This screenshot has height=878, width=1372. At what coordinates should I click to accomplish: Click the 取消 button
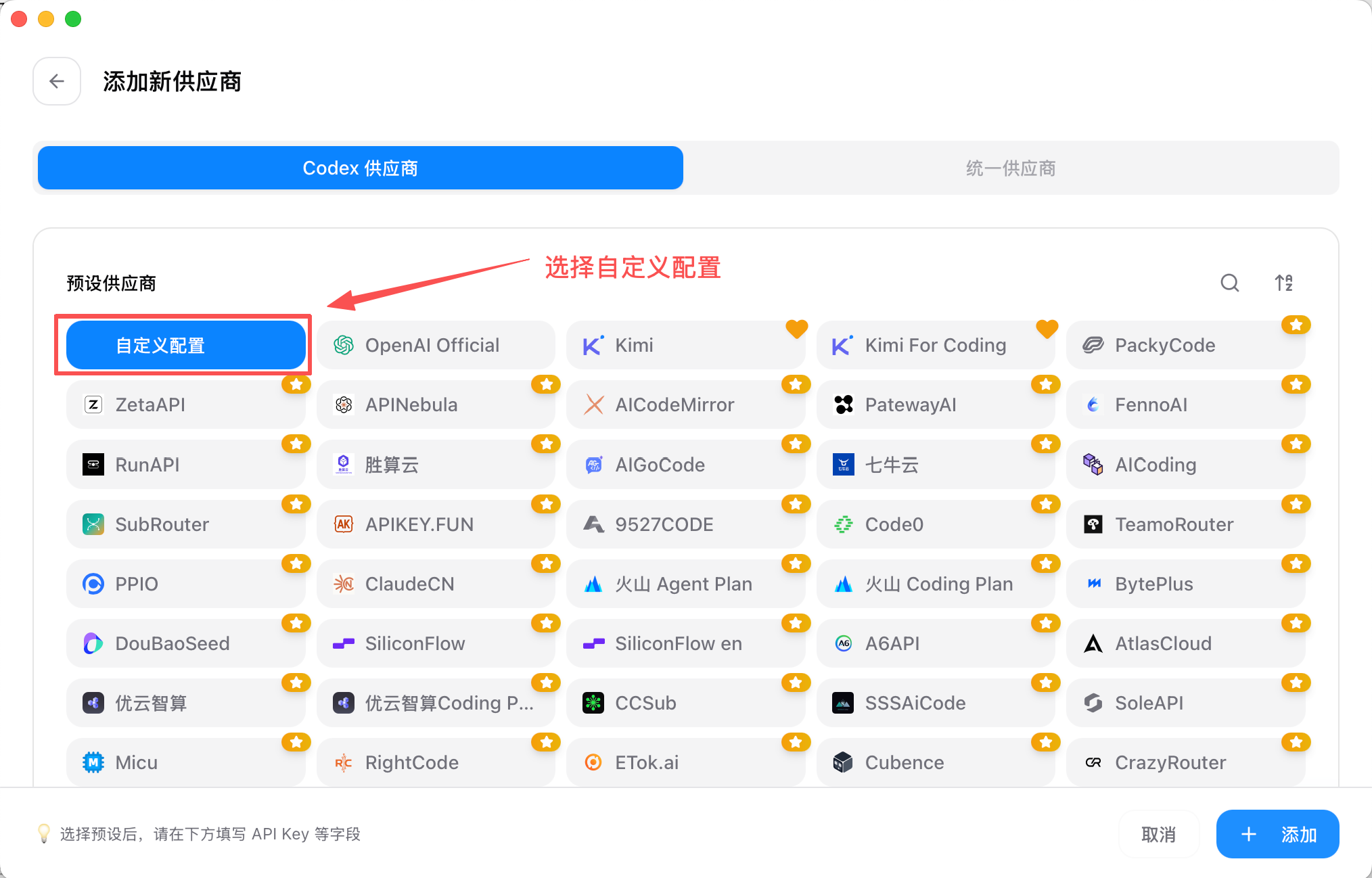click(1159, 834)
